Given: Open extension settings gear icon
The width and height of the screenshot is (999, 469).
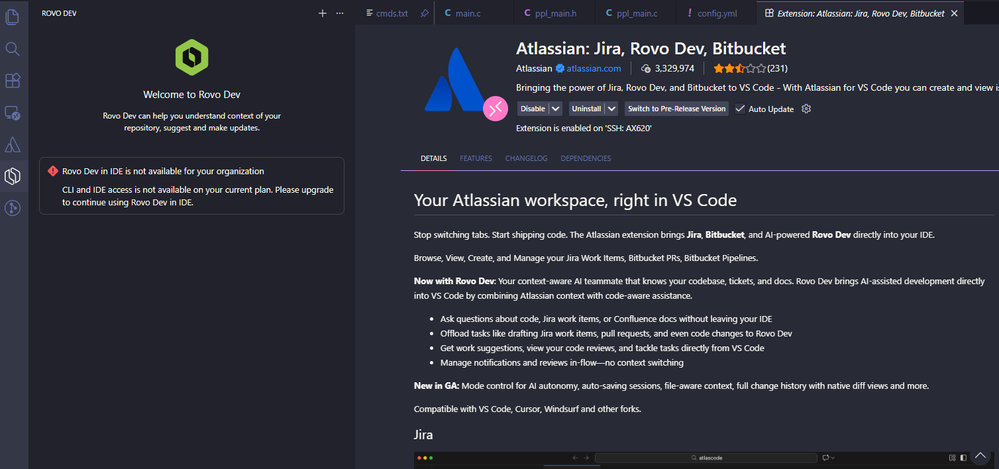Looking at the screenshot, I should coord(806,109).
